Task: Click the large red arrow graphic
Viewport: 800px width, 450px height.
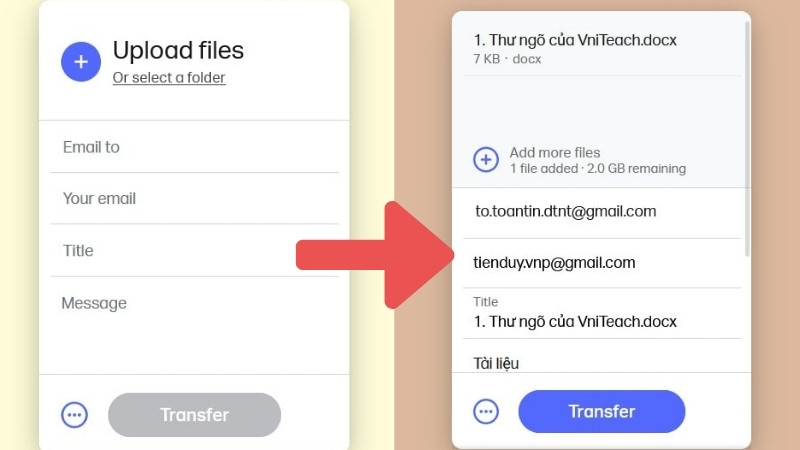Action: pyautogui.click(x=375, y=255)
